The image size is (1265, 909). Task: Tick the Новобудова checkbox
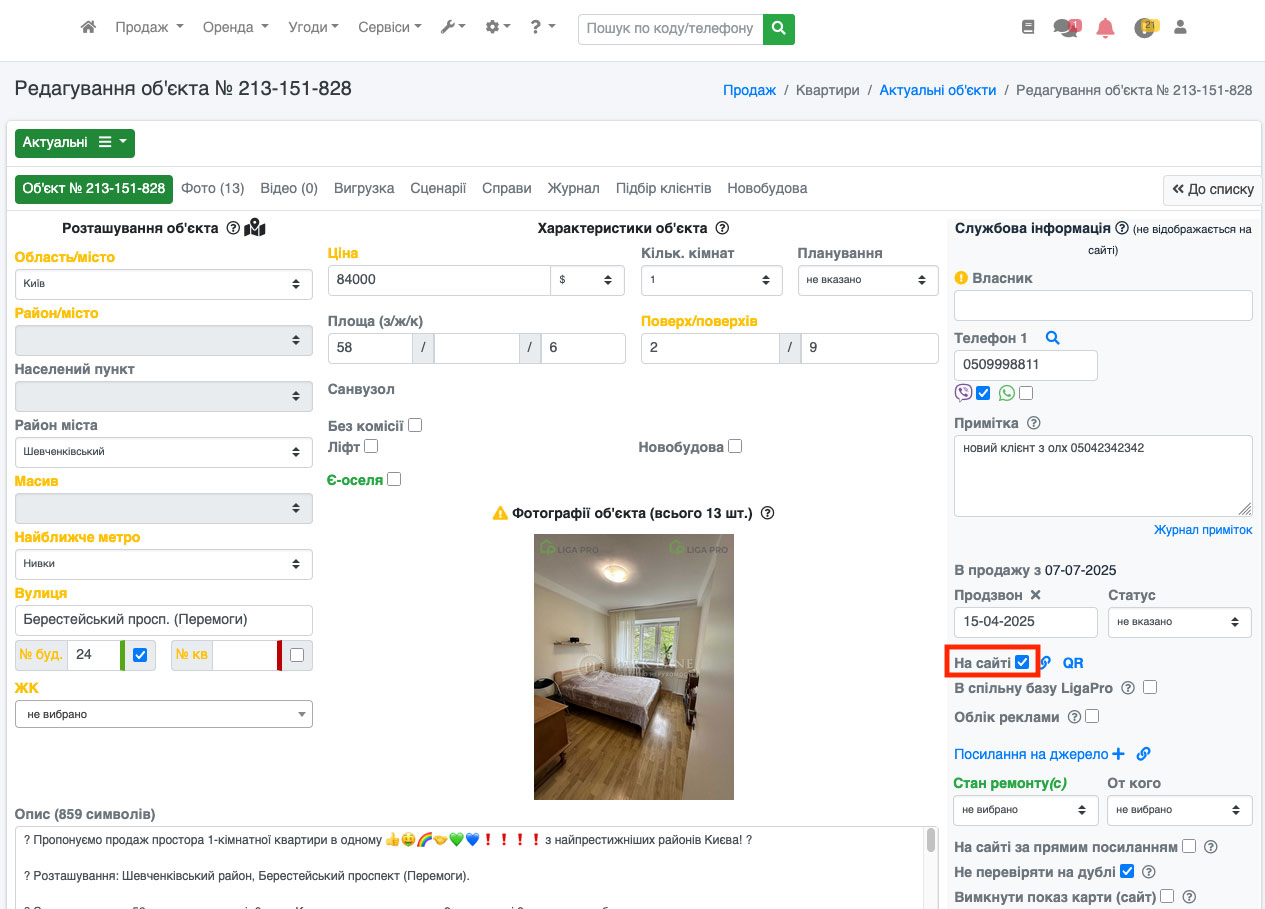tap(735, 447)
